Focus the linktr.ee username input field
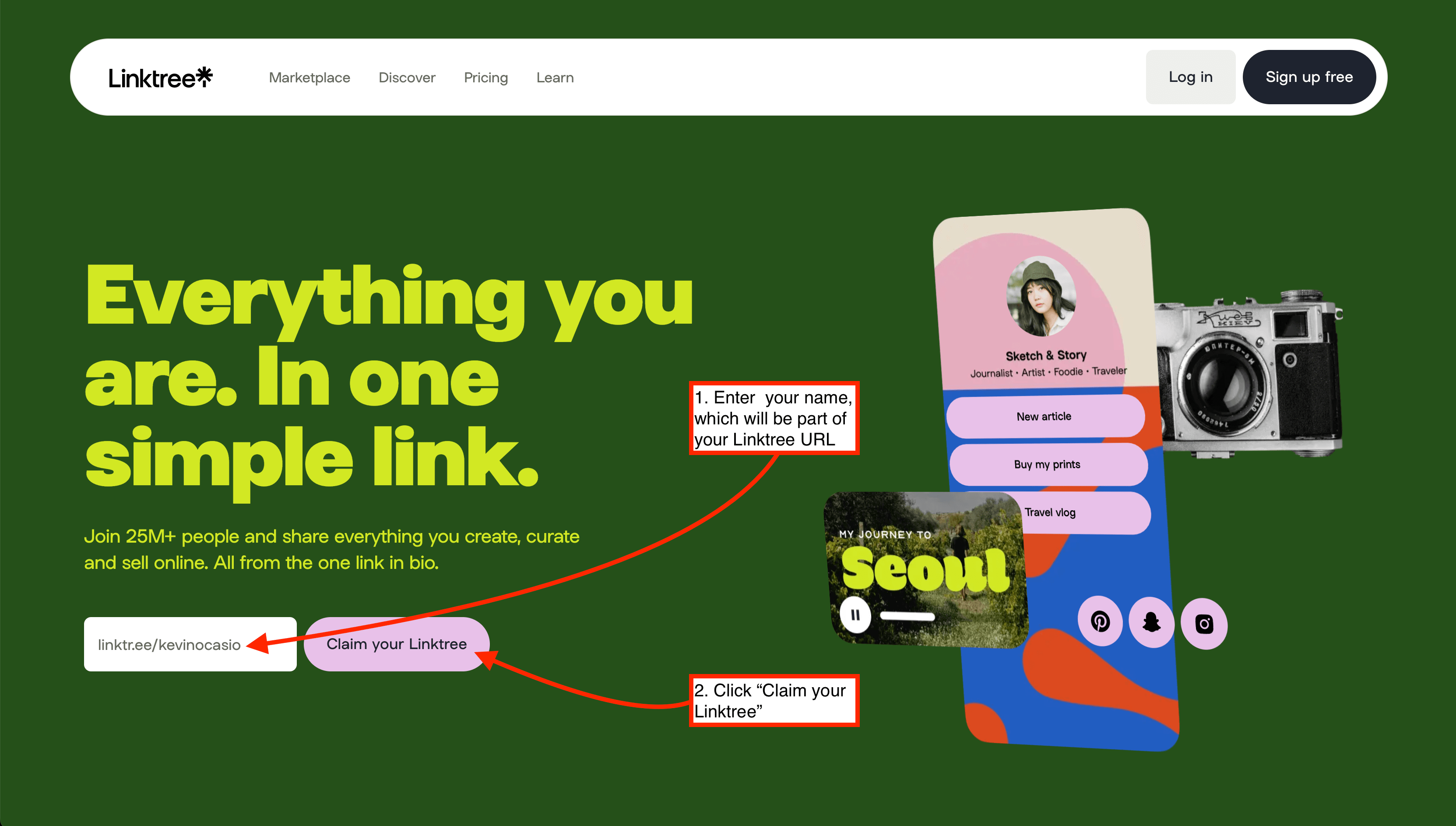Image resolution: width=1456 pixels, height=826 pixels. click(190, 644)
